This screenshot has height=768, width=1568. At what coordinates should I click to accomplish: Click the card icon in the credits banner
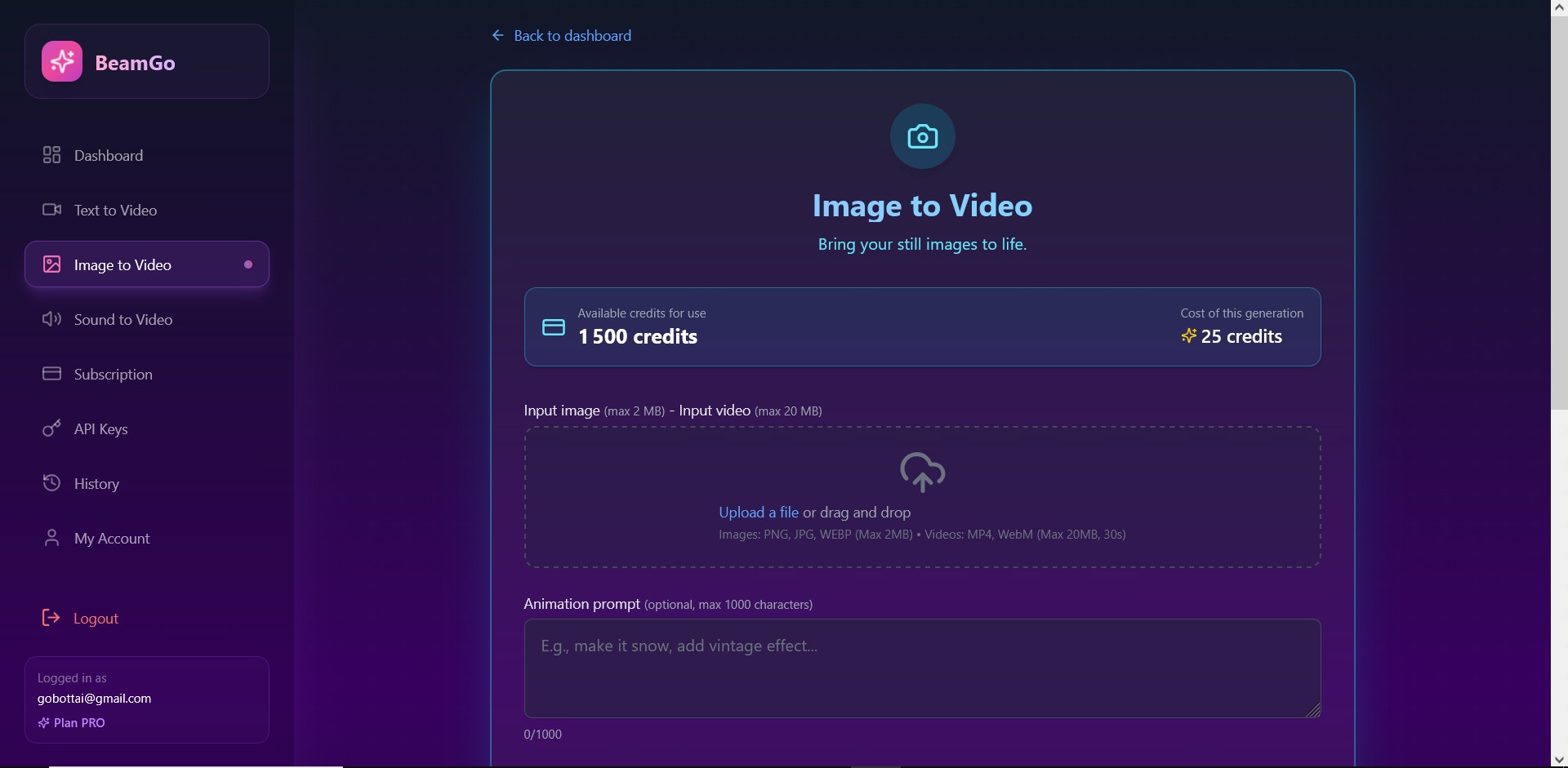(x=553, y=326)
